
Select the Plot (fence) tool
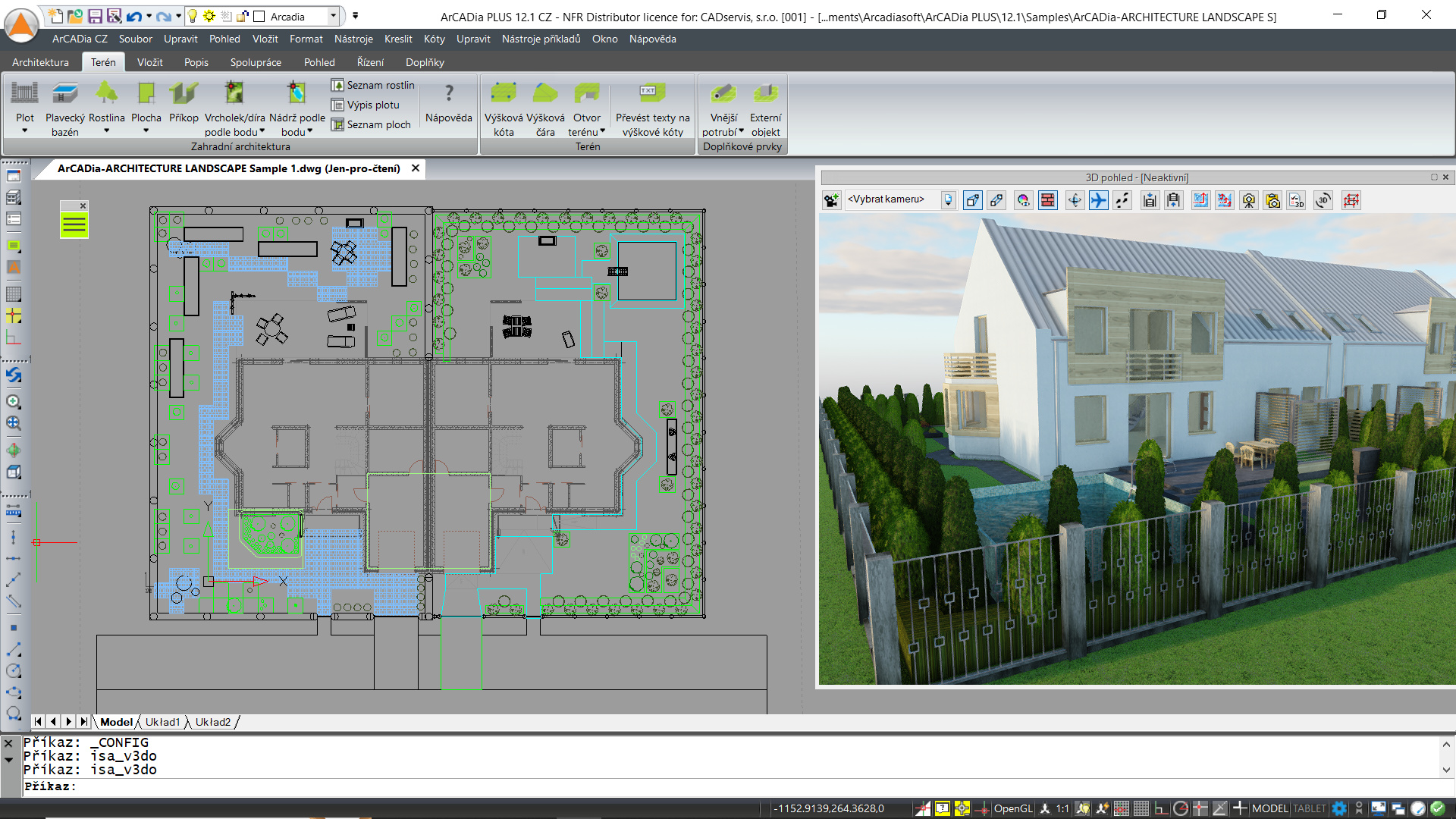click(24, 106)
